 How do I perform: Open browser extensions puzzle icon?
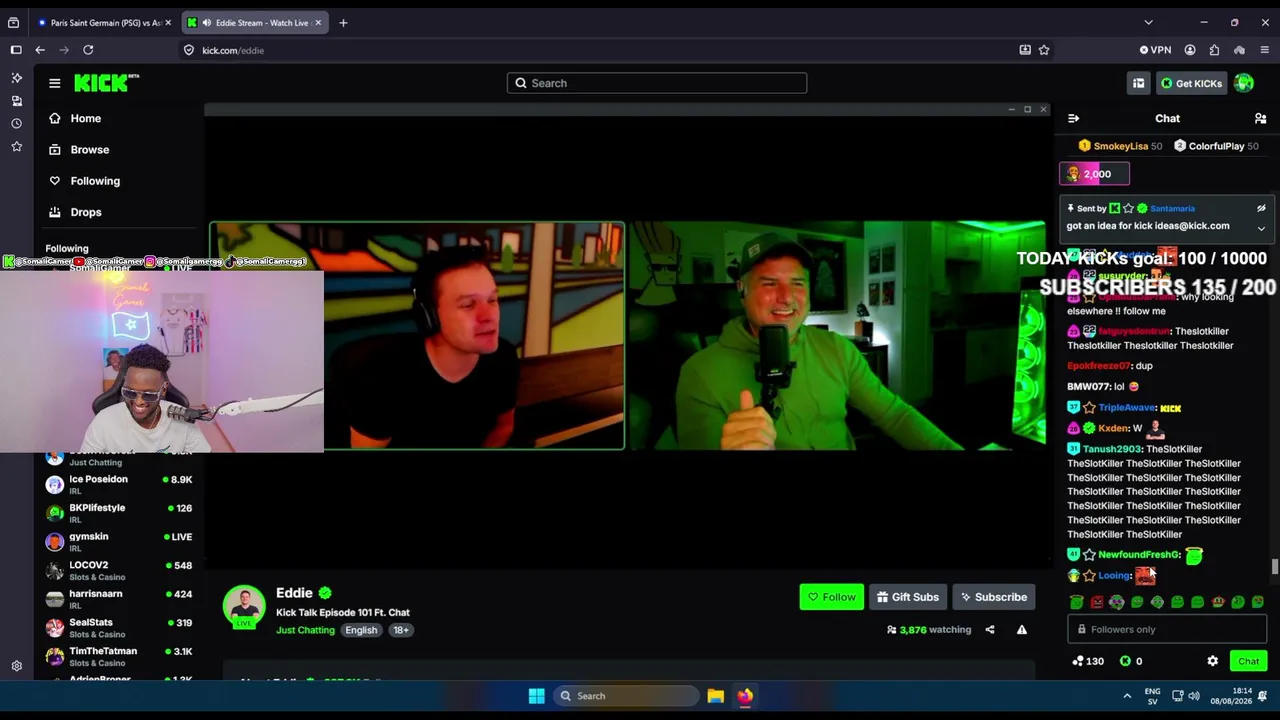coord(1214,50)
